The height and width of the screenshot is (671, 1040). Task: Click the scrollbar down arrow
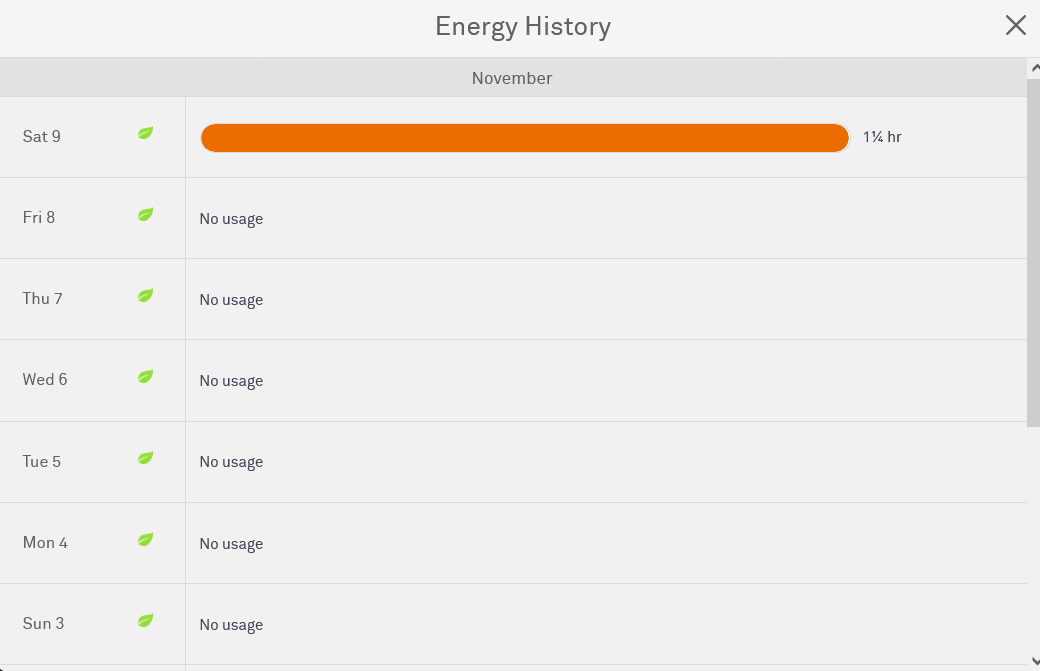click(x=1033, y=662)
